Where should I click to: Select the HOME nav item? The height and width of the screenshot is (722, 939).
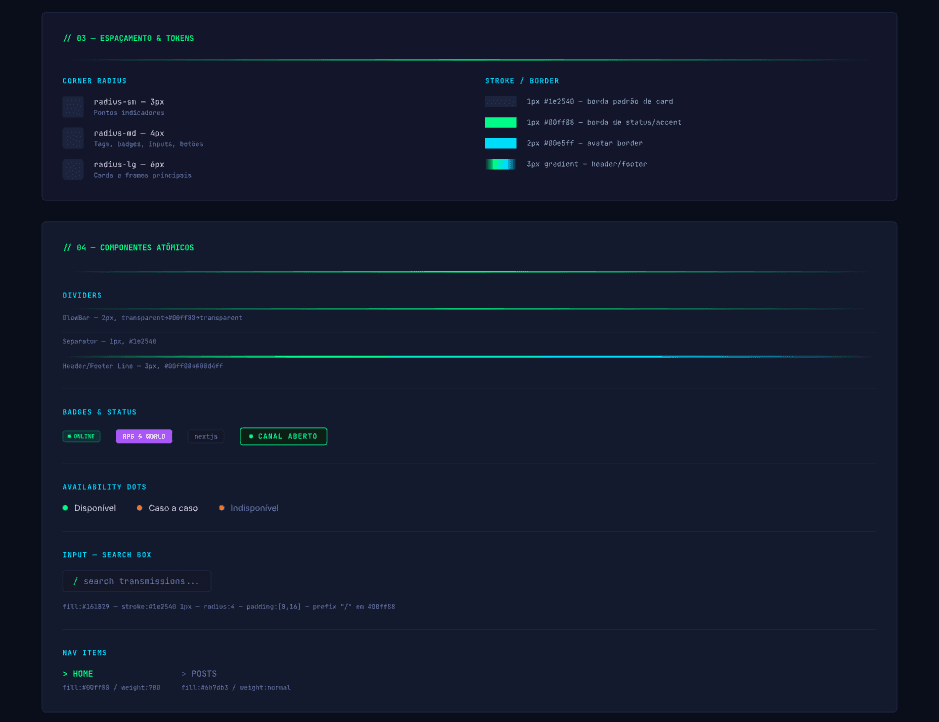click(x=82, y=673)
